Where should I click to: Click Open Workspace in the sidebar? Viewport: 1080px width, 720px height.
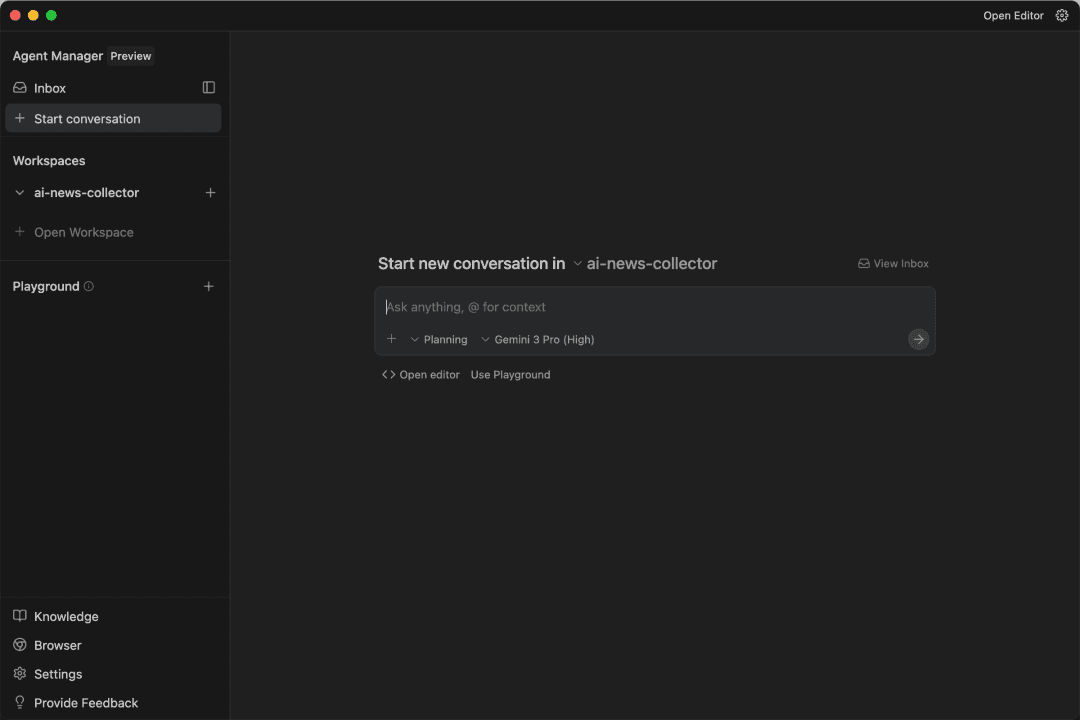[x=83, y=232]
